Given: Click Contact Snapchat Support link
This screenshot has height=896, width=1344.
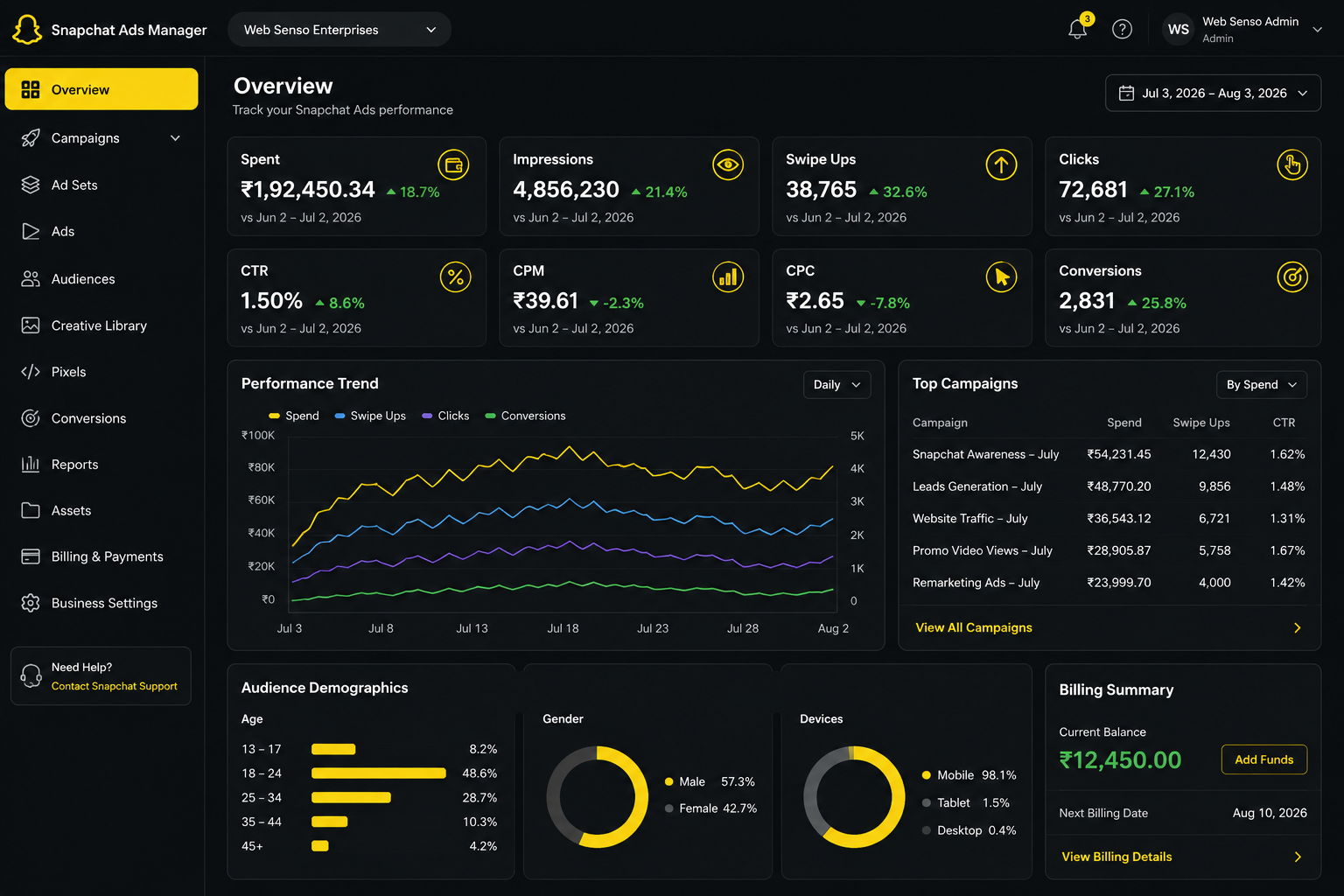Looking at the screenshot, I should click(114, 686).
